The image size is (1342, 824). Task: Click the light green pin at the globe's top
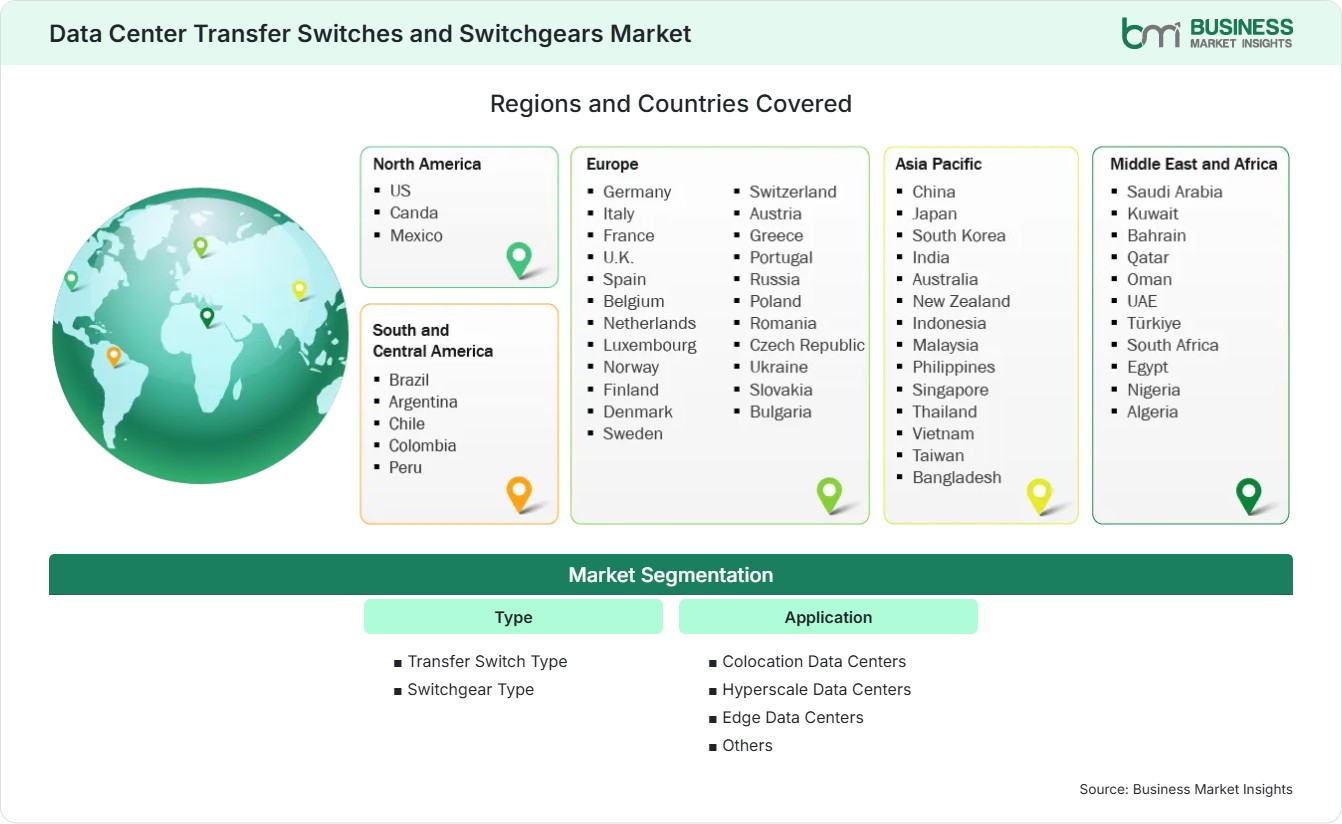point(200,246)
